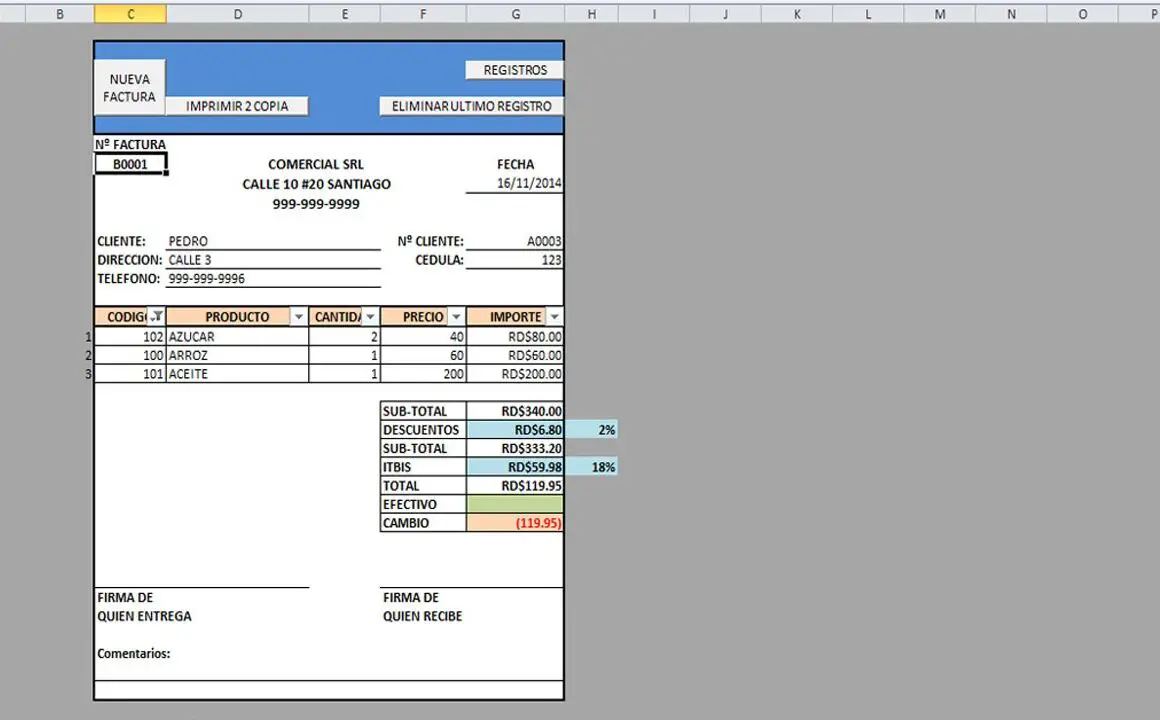Click the NUEVA FACTURA button
Image resolution: width=1160 pixels, height=720 pixels.
pos(130,88)
